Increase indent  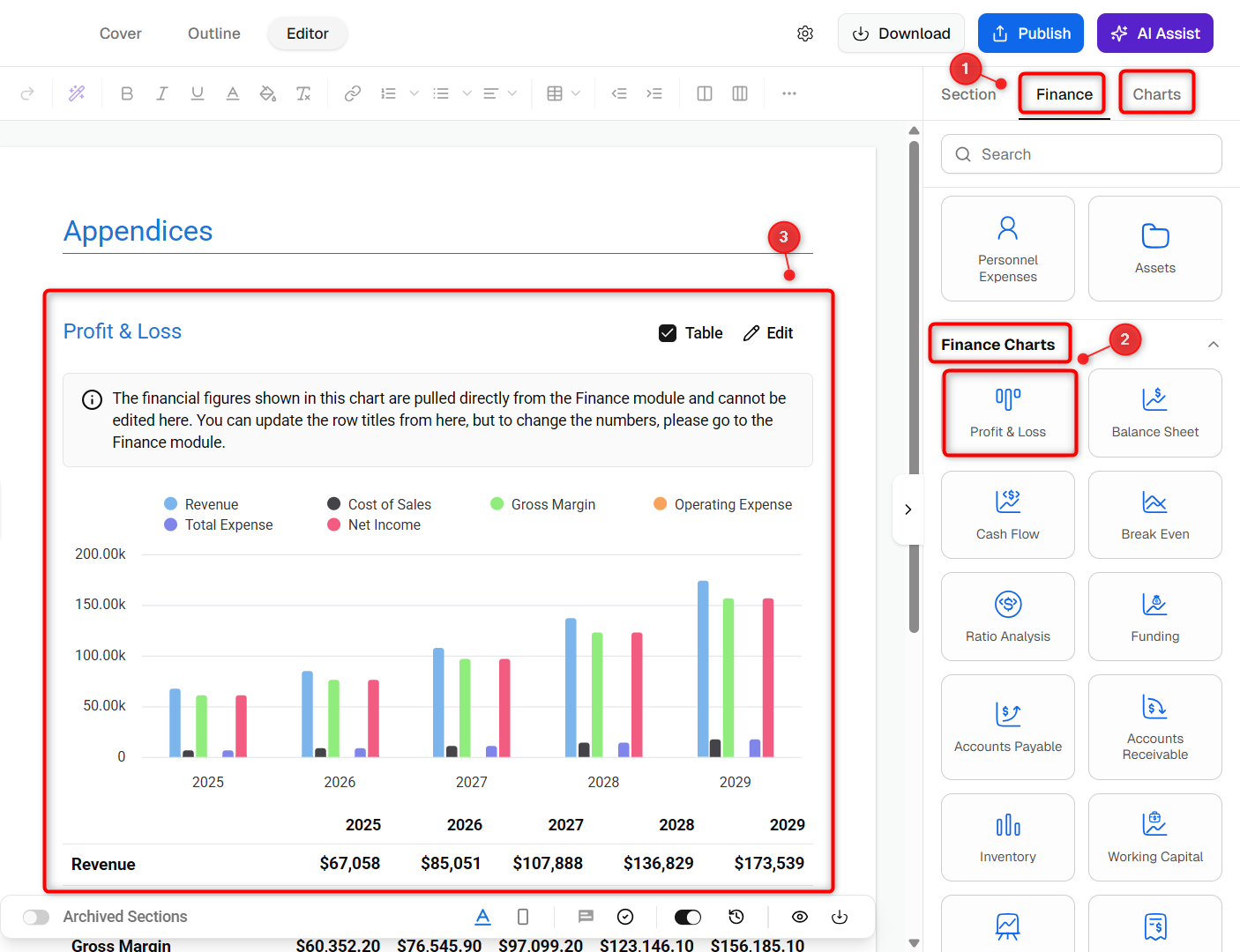[x=654, y=93]
